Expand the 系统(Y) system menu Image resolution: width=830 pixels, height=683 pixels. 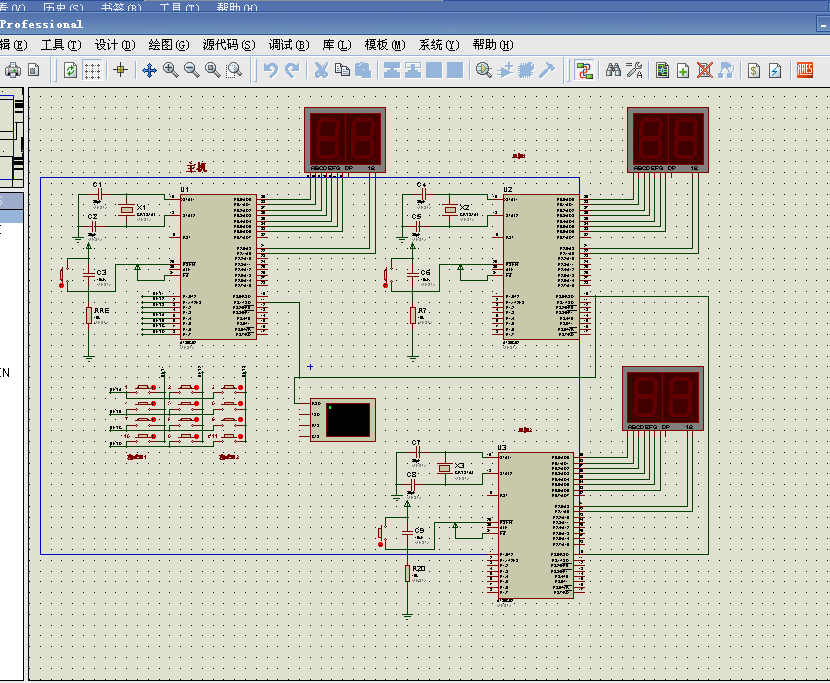coord(438,45)
